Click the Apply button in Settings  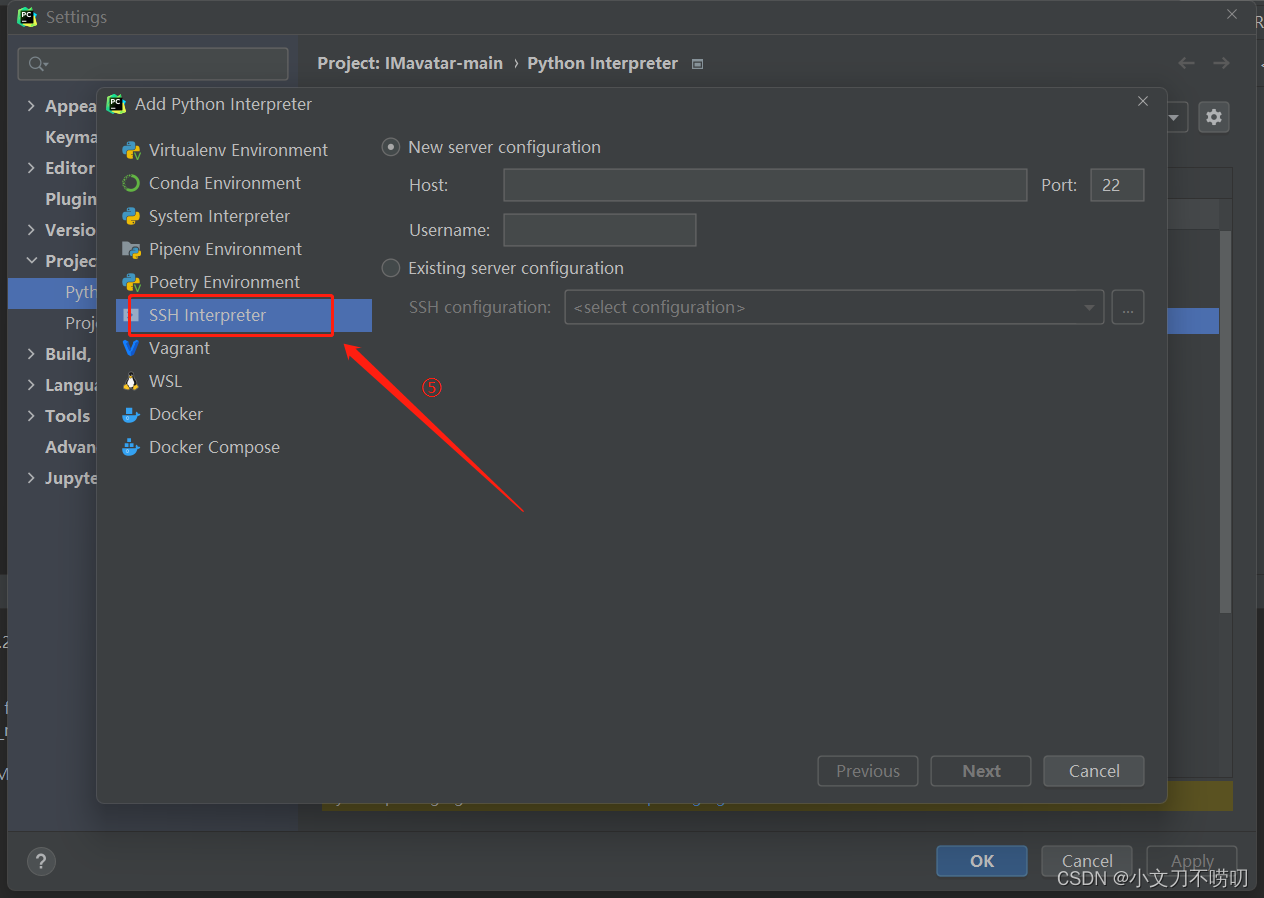coord(1192,861)
